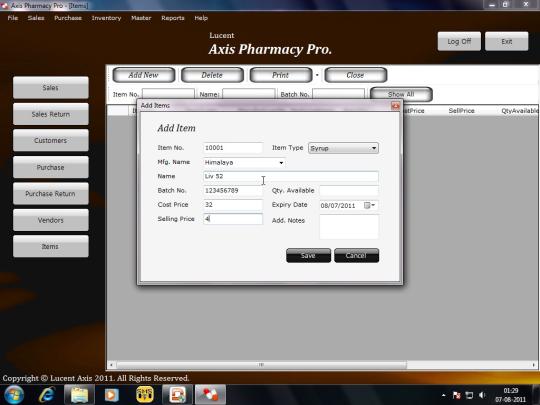Expand the Mfg. Name dropdown
Viewport: 540px width, 405px height.
[281, 163]
